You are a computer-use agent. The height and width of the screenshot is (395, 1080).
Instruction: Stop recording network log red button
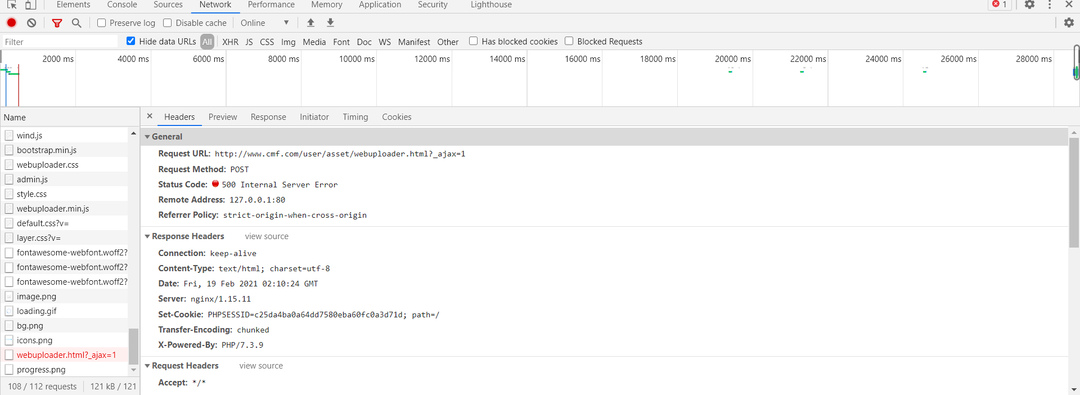click(x=12, y=23)
